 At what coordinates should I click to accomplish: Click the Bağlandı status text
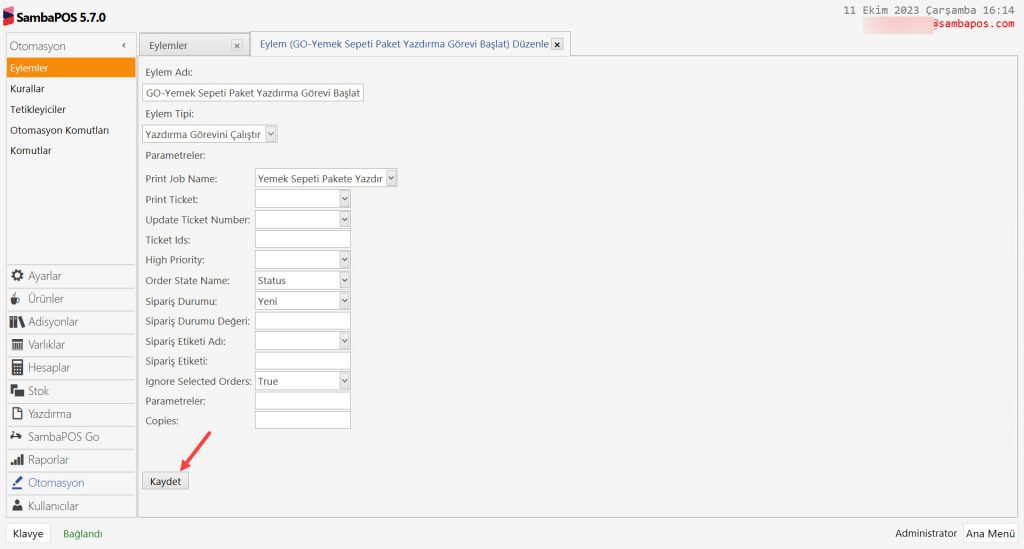(82, 533)
